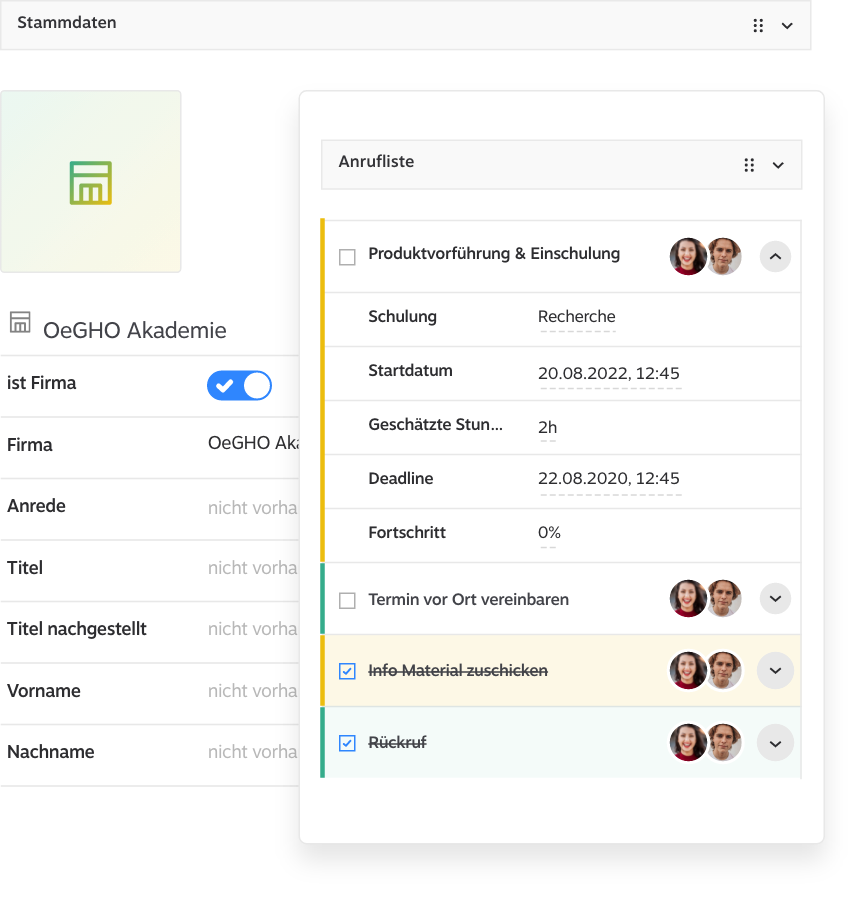This screenshot has width=861, height=897.
Task: Click the Titel nachgestellt field value
Action: 253,629
